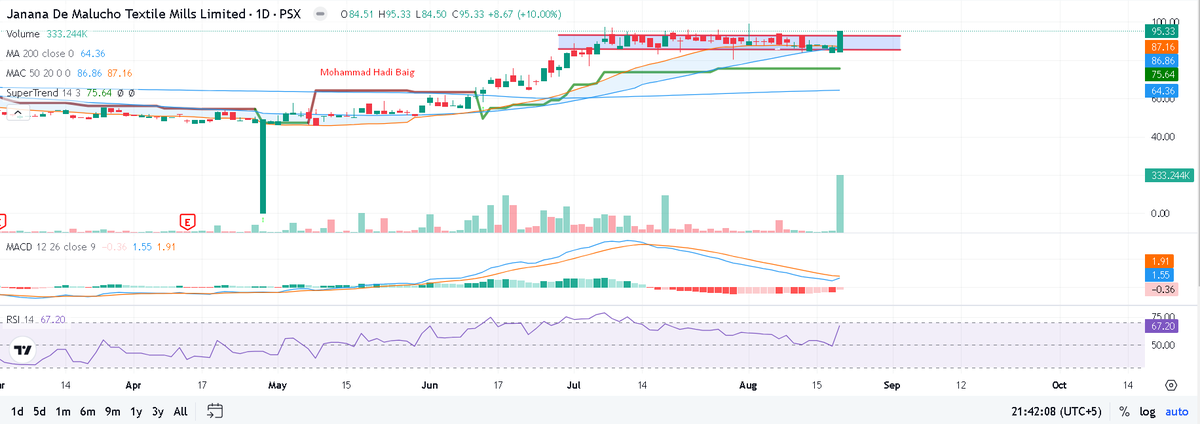
Task: Select the SuperTrend 14 3 indicator legend
Action: [70, 92]
